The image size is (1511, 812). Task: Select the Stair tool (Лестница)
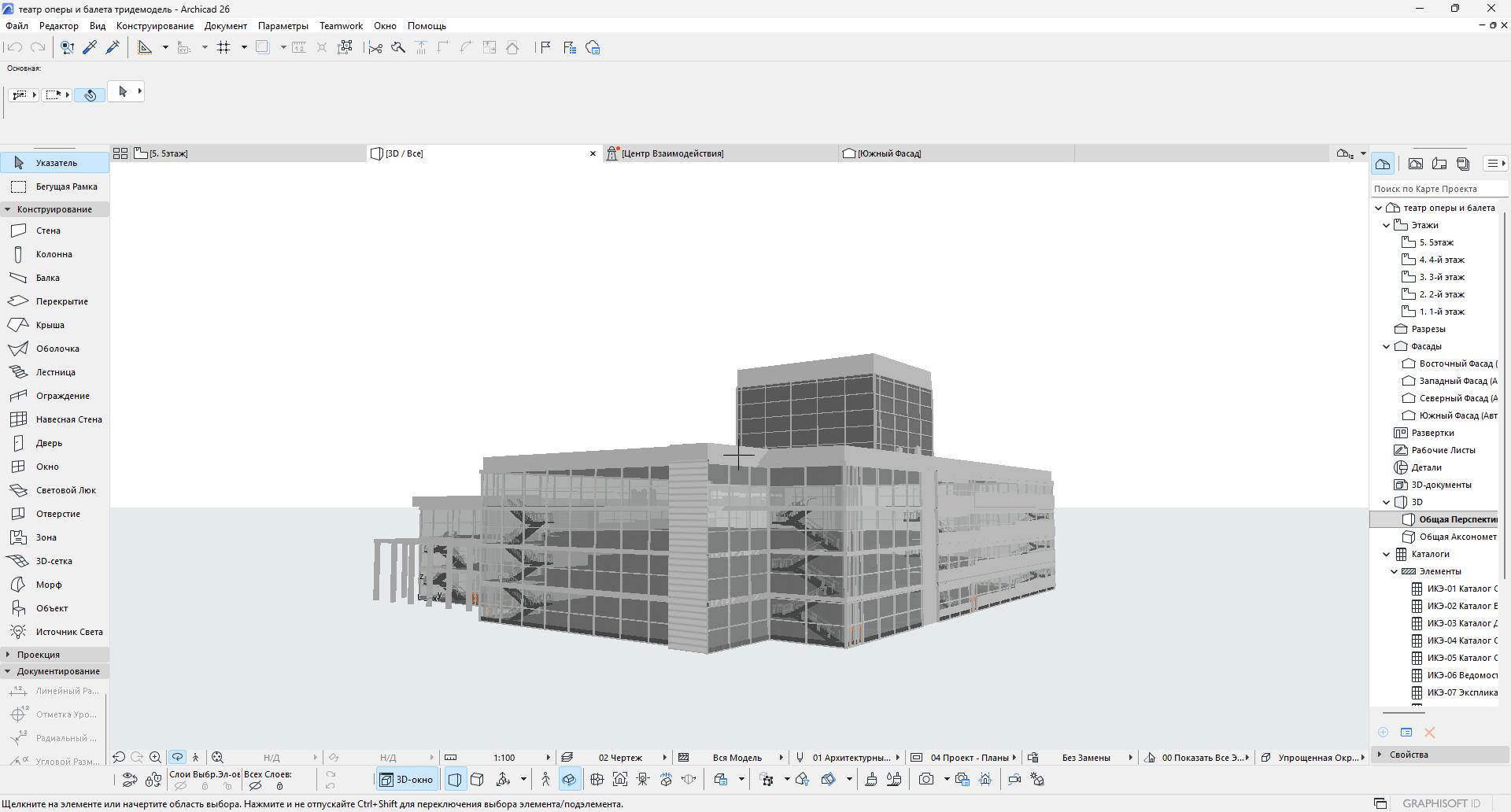[x=55, y=372]
